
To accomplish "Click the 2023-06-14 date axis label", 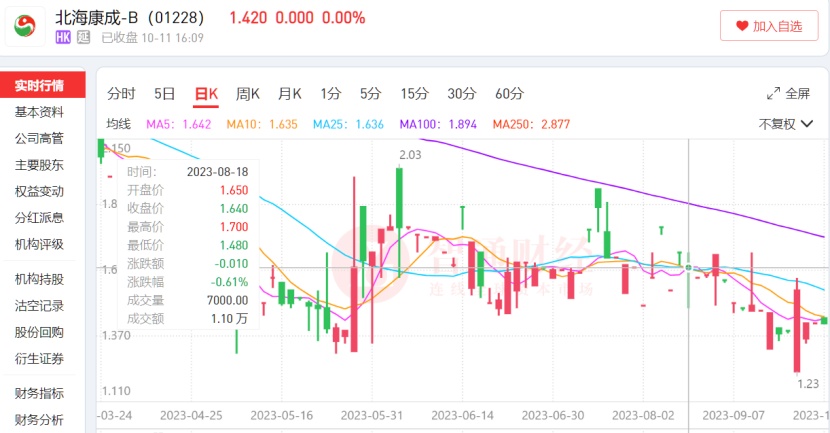I will pos(462,416).
